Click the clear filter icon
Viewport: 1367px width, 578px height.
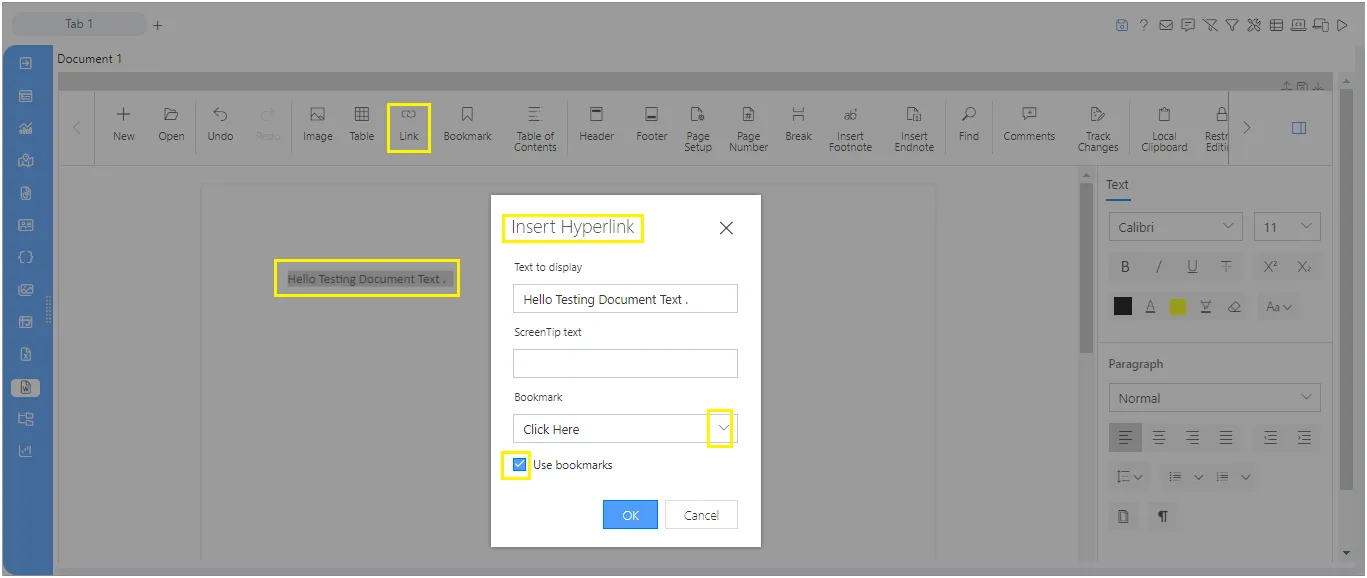click(x=1210, y=25)
